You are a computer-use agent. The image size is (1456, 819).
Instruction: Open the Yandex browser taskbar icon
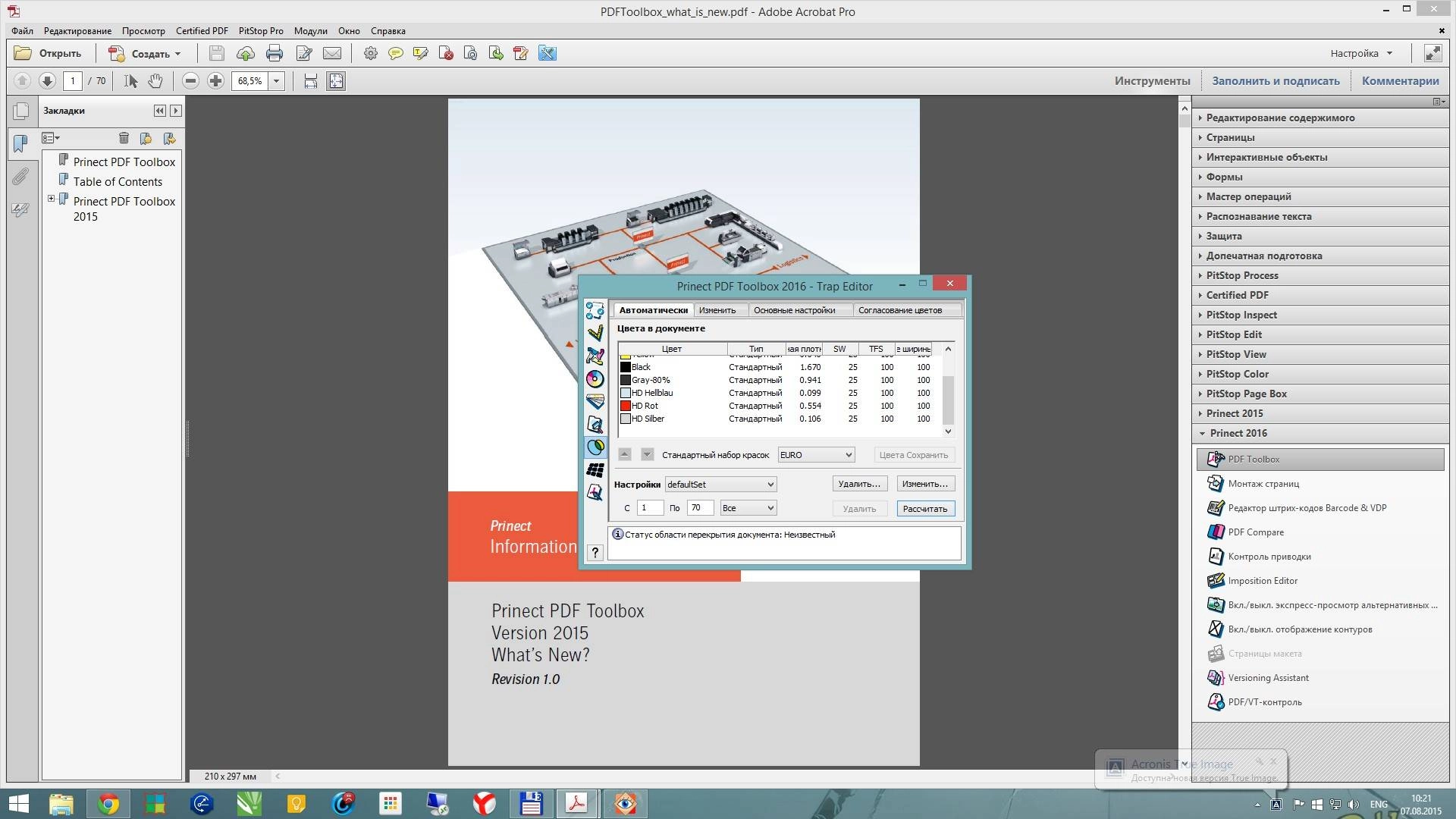(x=484, y=804)
